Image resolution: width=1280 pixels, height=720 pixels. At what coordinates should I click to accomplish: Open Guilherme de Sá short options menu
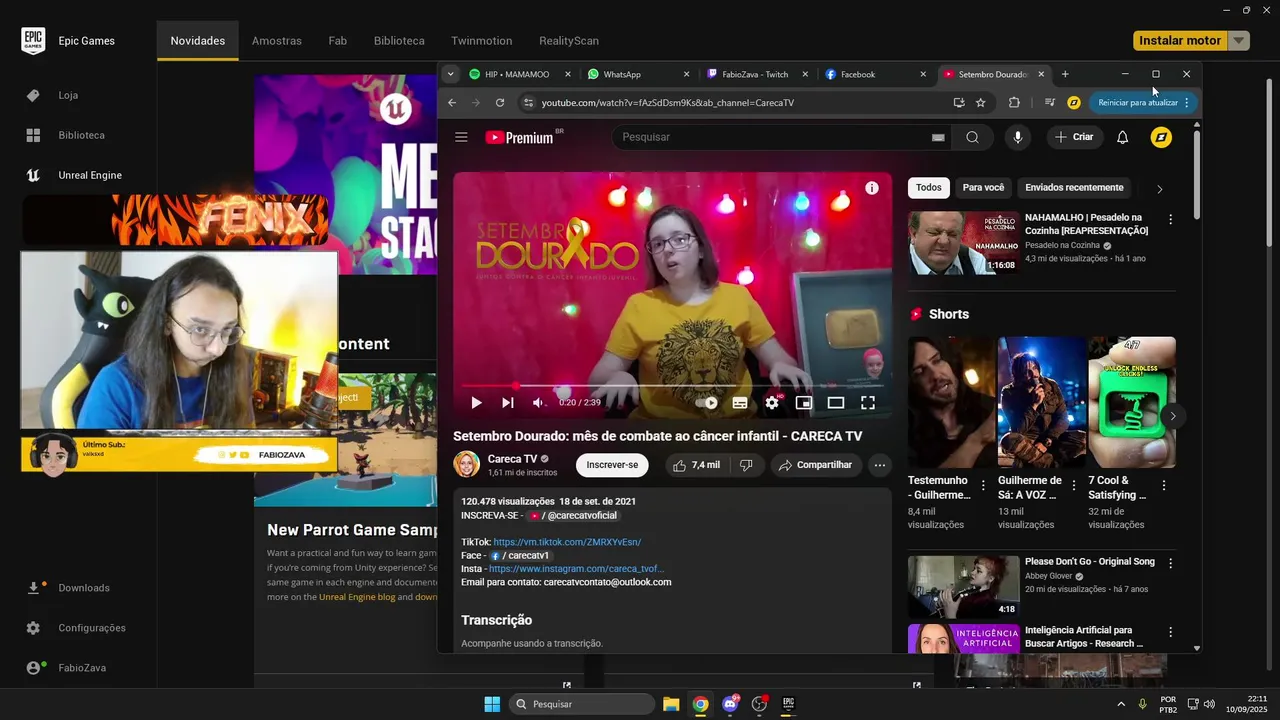pyautogui.click(x=1074, y=486)
